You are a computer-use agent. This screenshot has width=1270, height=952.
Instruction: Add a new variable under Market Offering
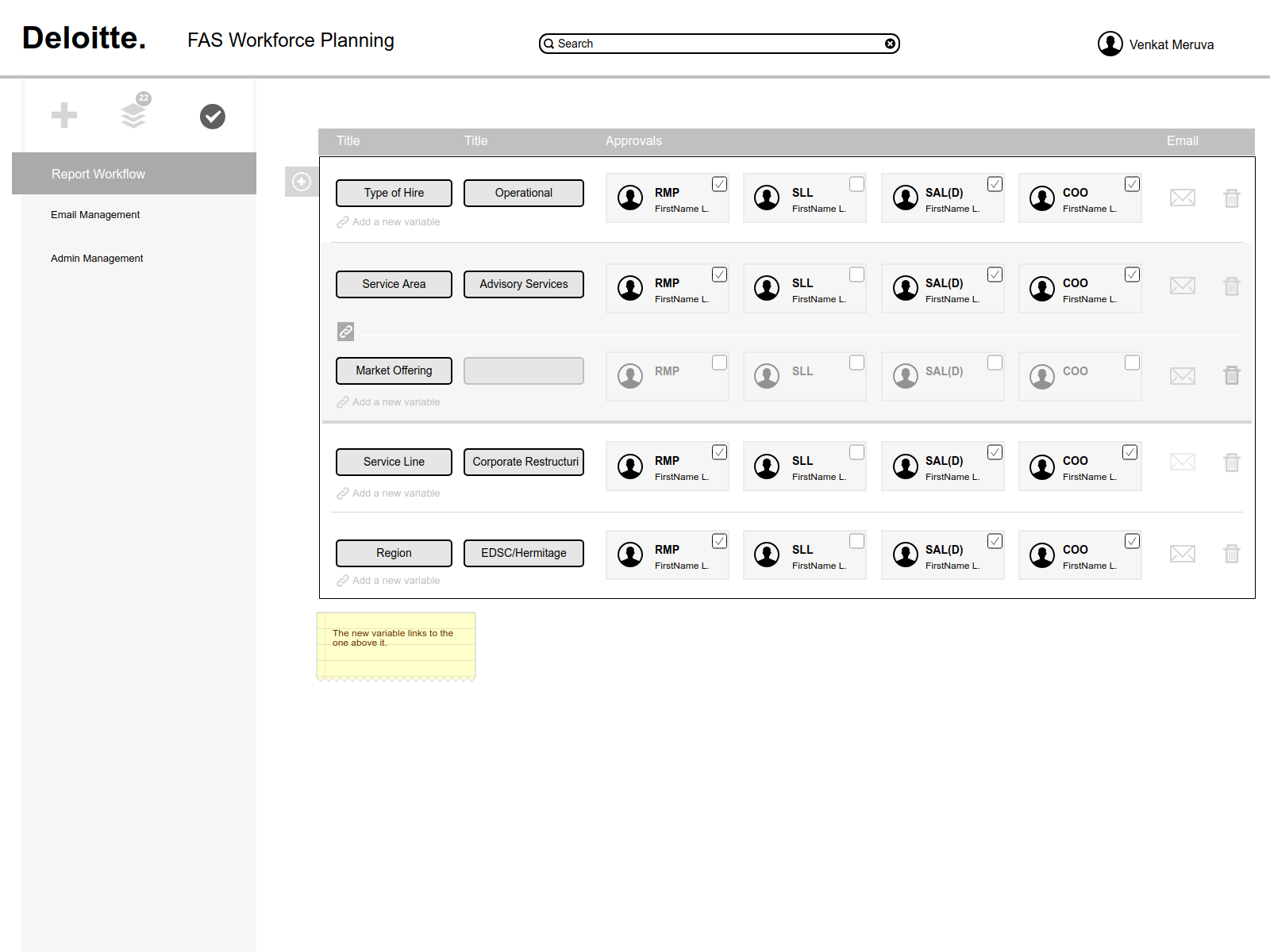388,402
